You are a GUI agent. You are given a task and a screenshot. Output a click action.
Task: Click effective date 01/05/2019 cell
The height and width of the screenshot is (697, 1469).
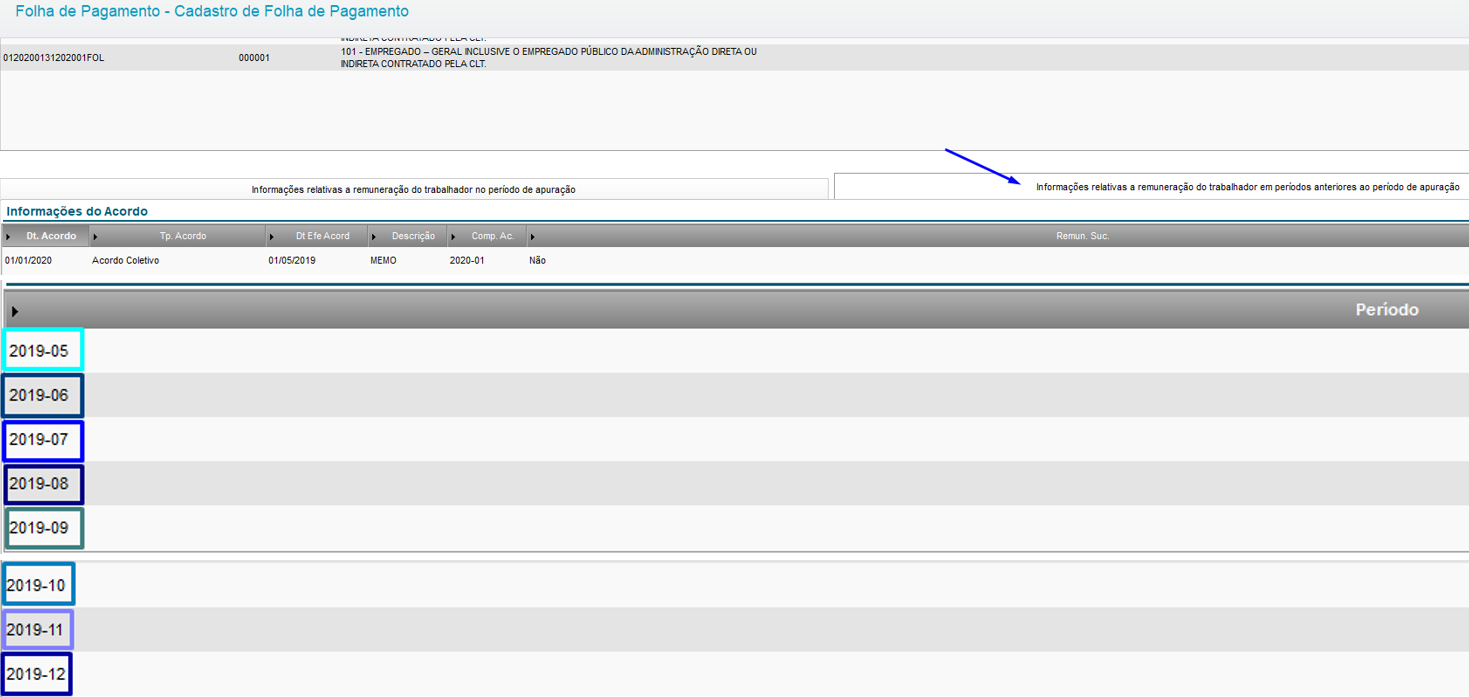[x=292, y=261]
